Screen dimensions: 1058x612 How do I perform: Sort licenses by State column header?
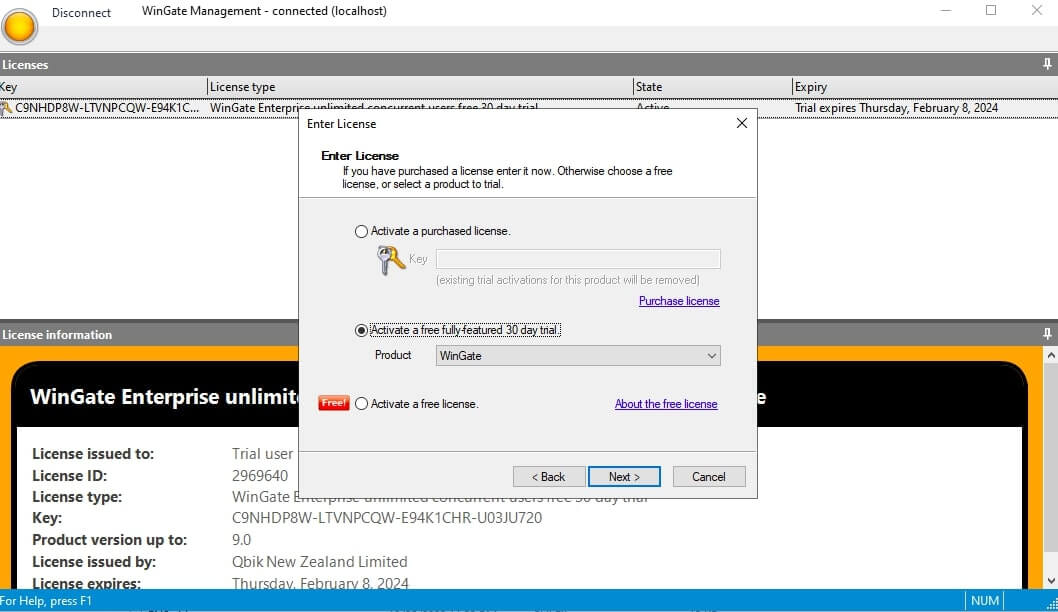pyautogui.click(x=713, y=87)
